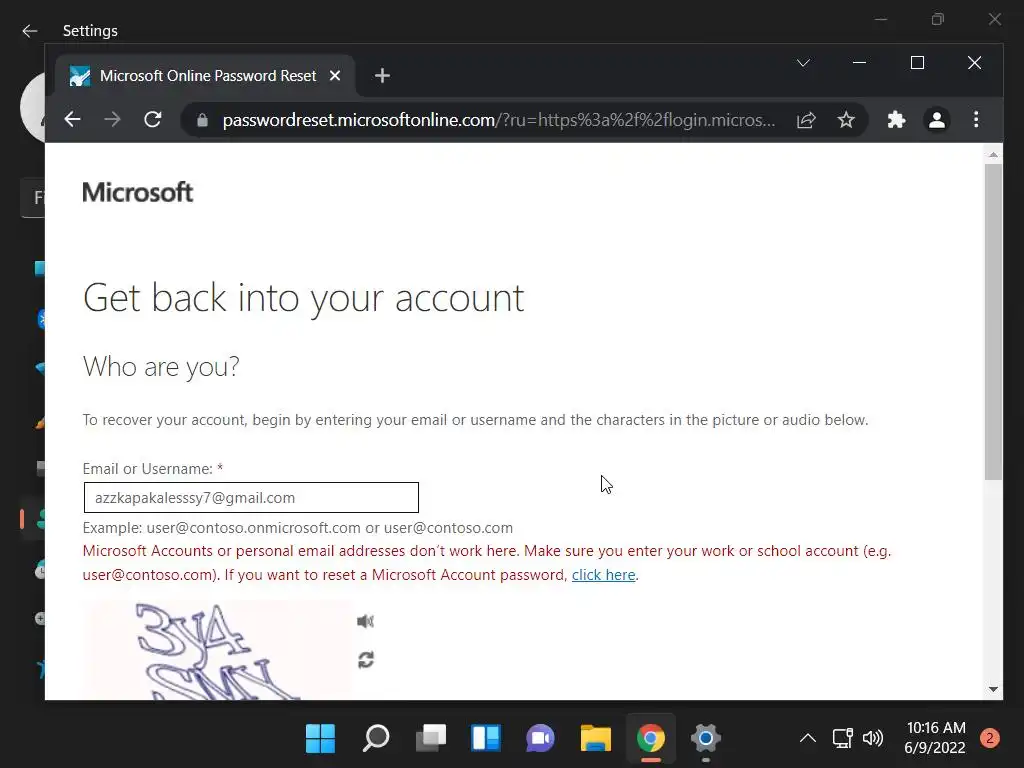This screenshot has height=768, width=1024.
Task: Open the volume tray icon
Action: pos(872,738)
